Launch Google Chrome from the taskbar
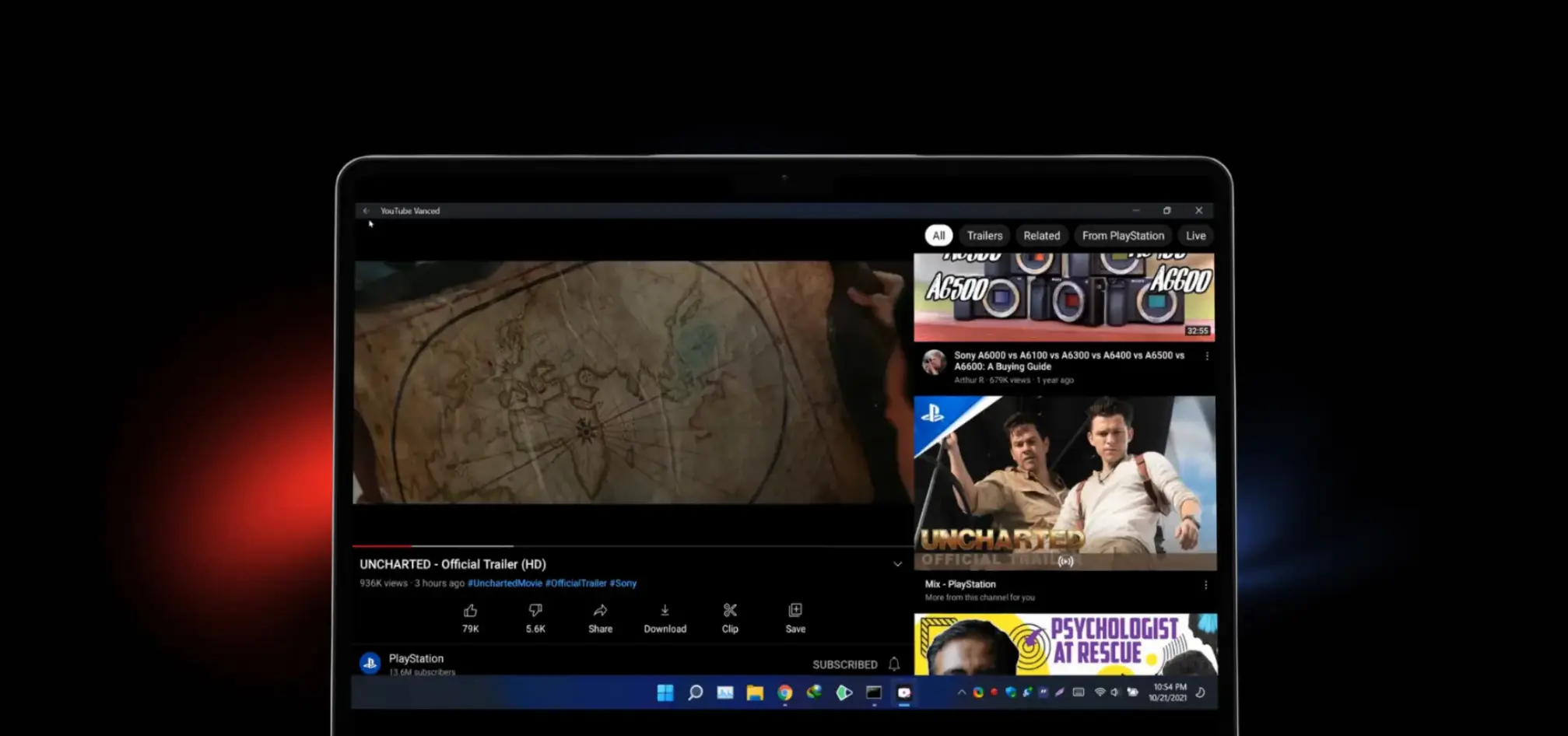 point(784,692)
